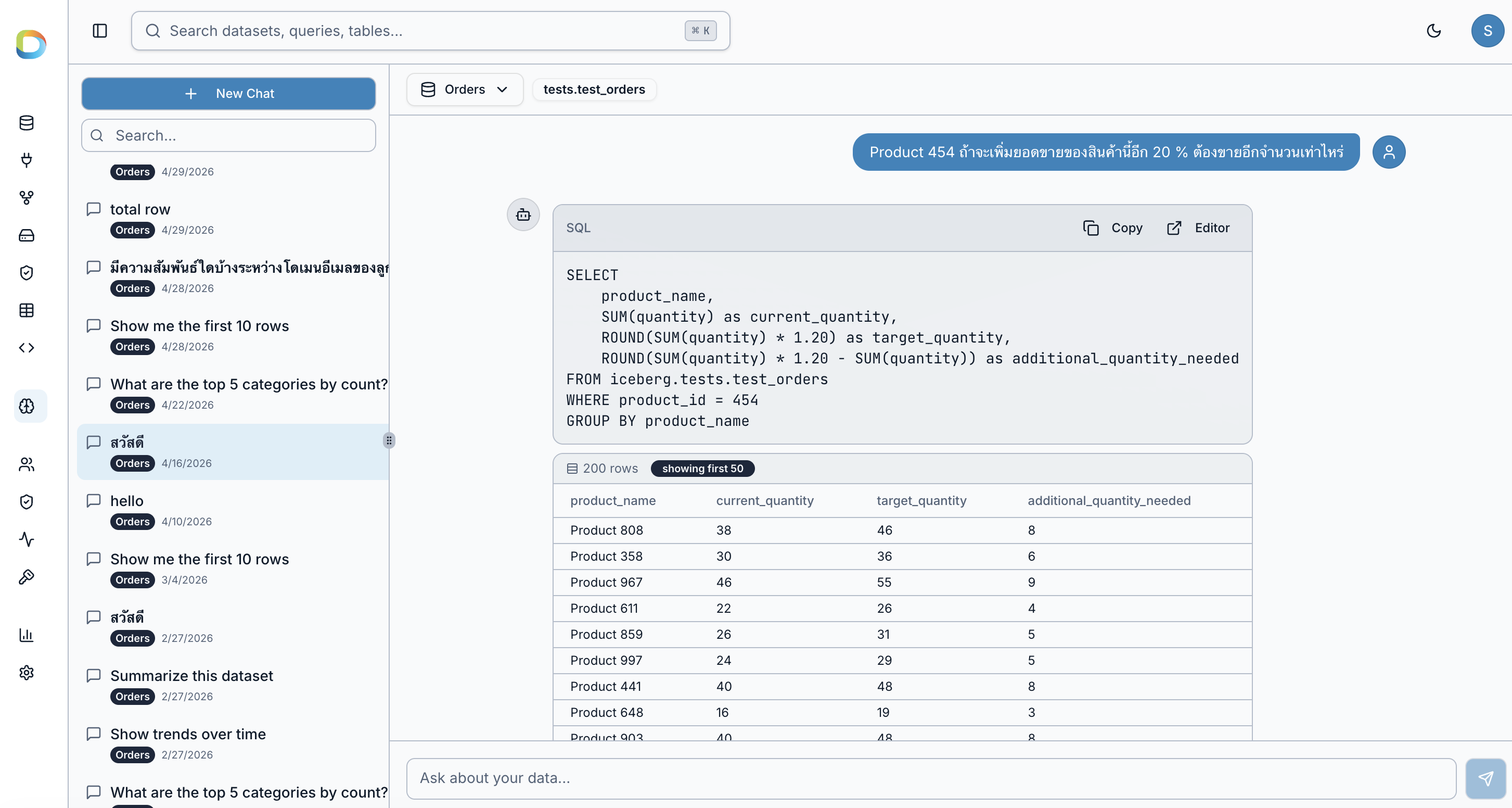The width and height of the screenshot is (1512, 808).
Task: Open the settings gear sidebar icon
Action: [x=27, y=672]
